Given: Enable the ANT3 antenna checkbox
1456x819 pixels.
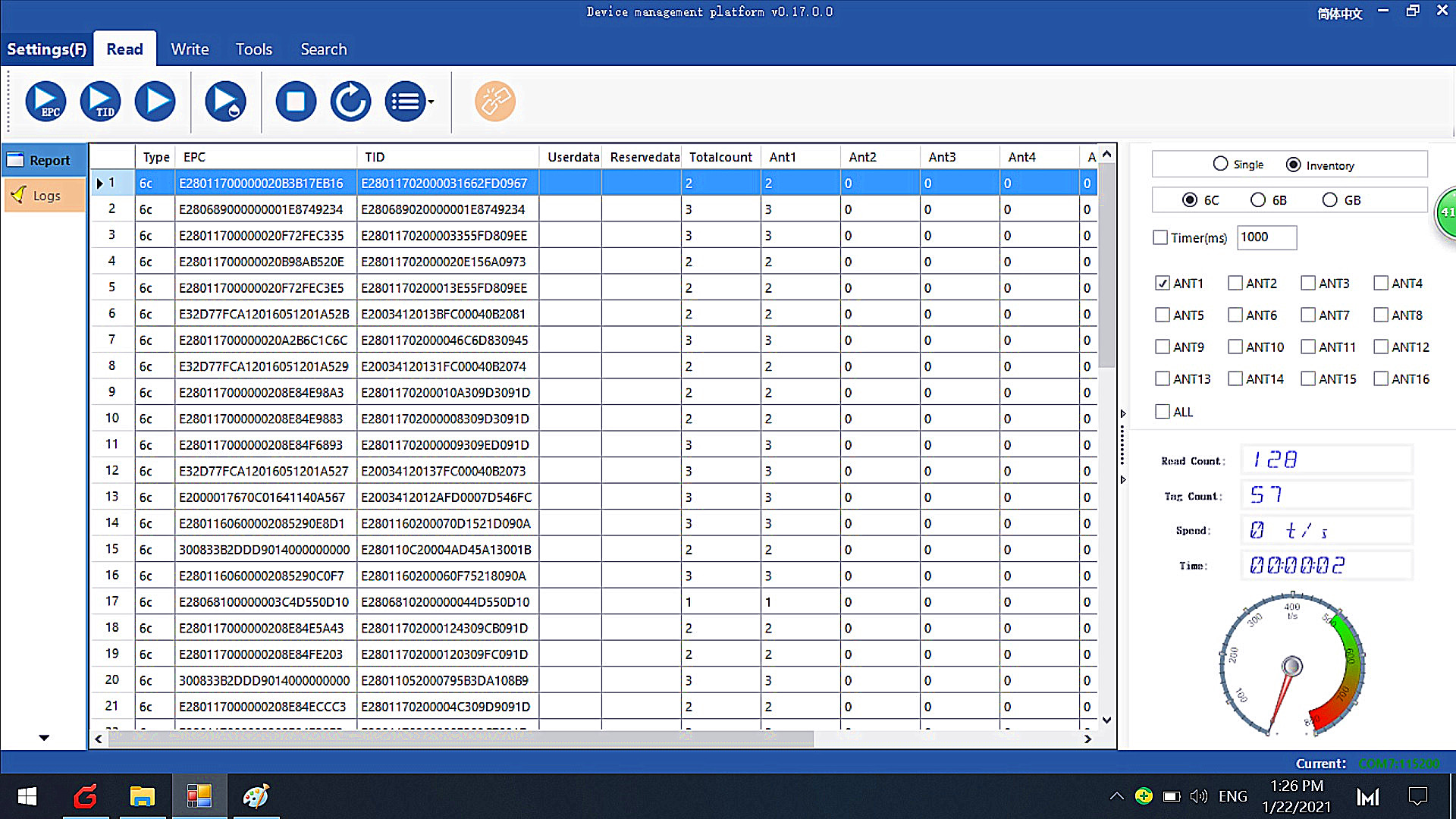Looking at the screenshot, I should 1308,283.
